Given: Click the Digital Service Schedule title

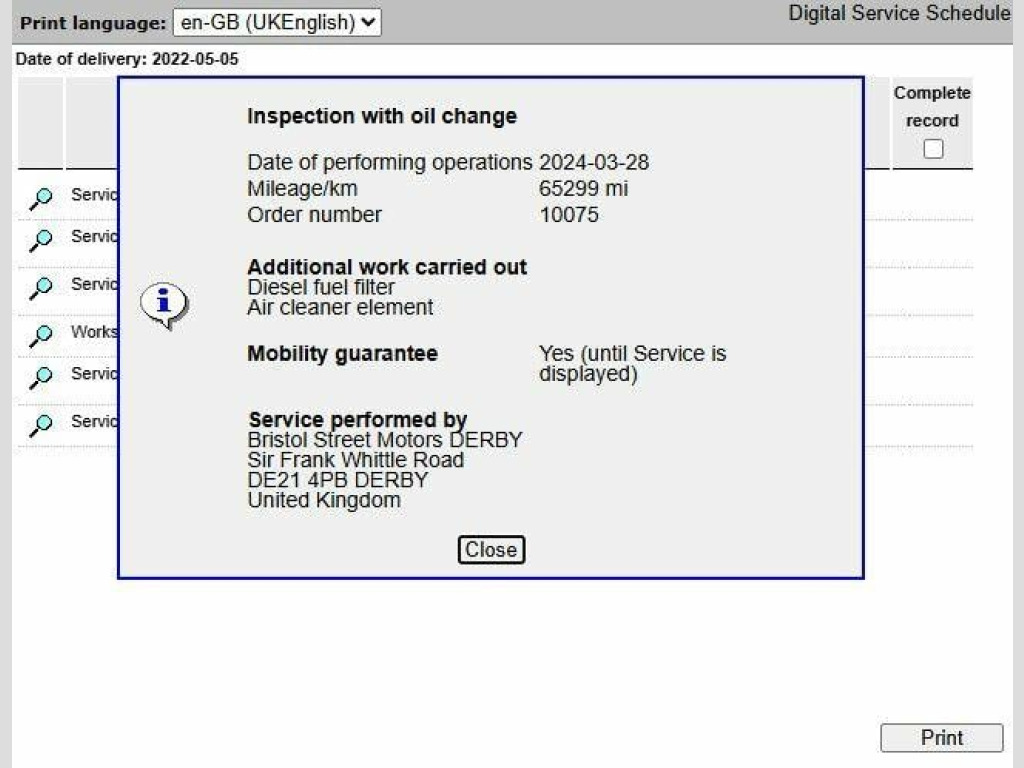Looking at the screenshot, I should pos(899,13).
